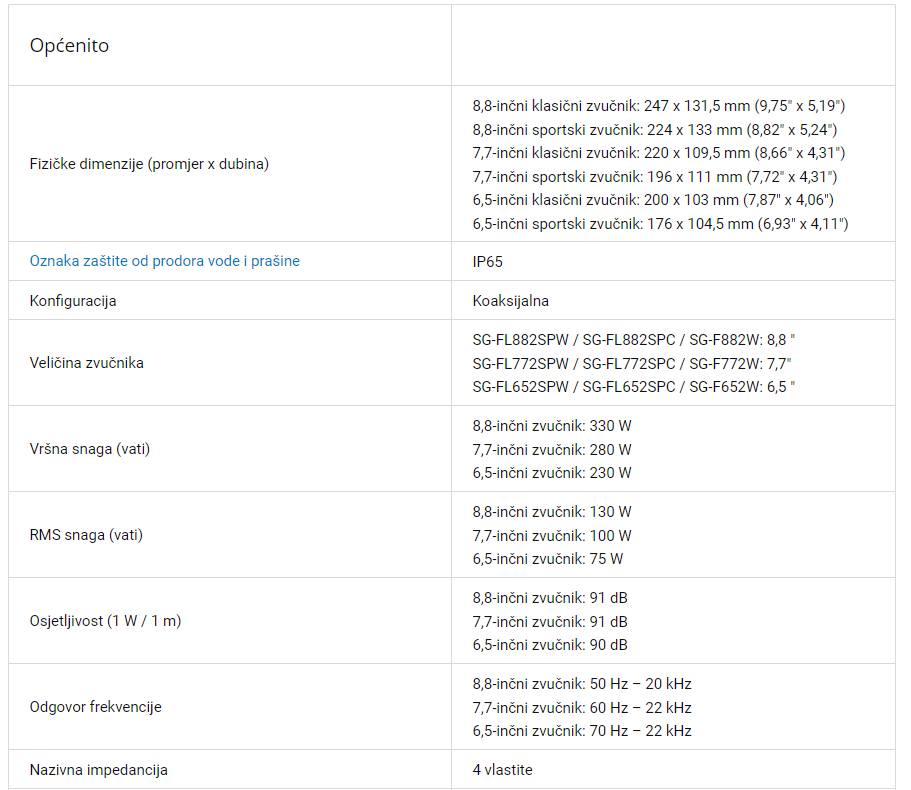This screenshot has width=911, height=790.
Task: Click the 'Vršna snaga (vati)' row label
Action: click(89, 449)
